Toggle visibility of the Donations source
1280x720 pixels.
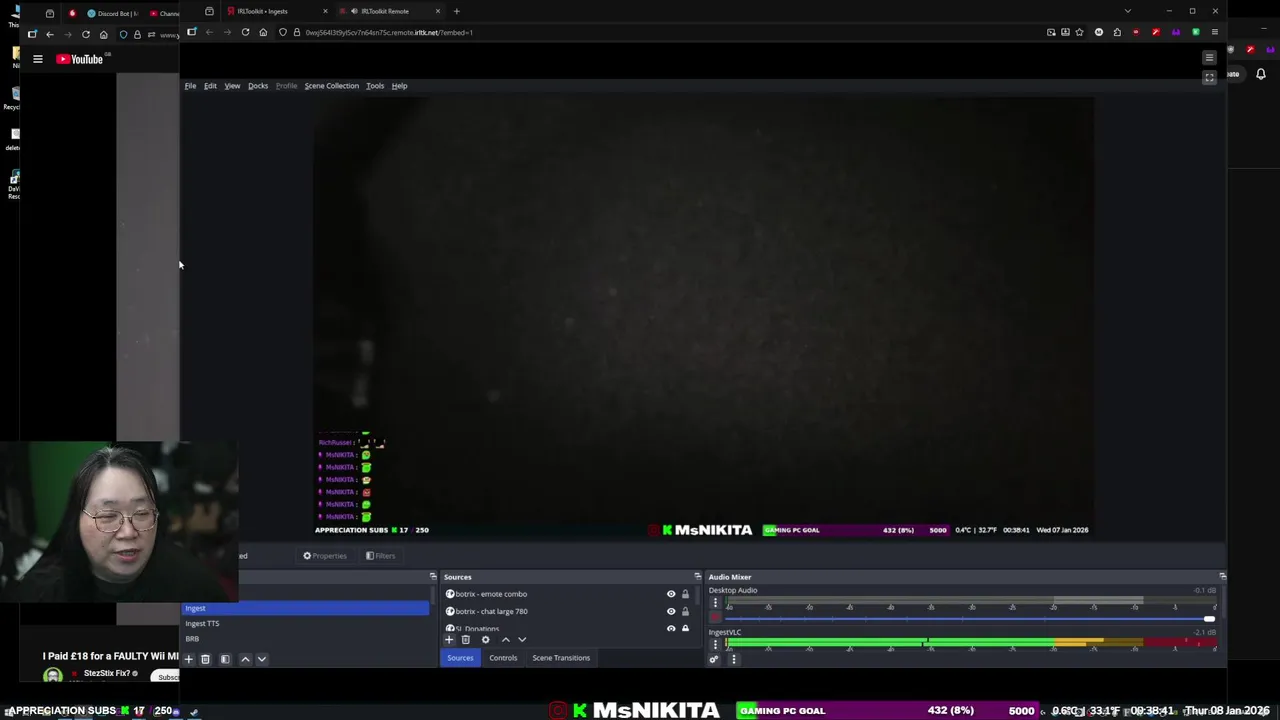pos(671,628)
